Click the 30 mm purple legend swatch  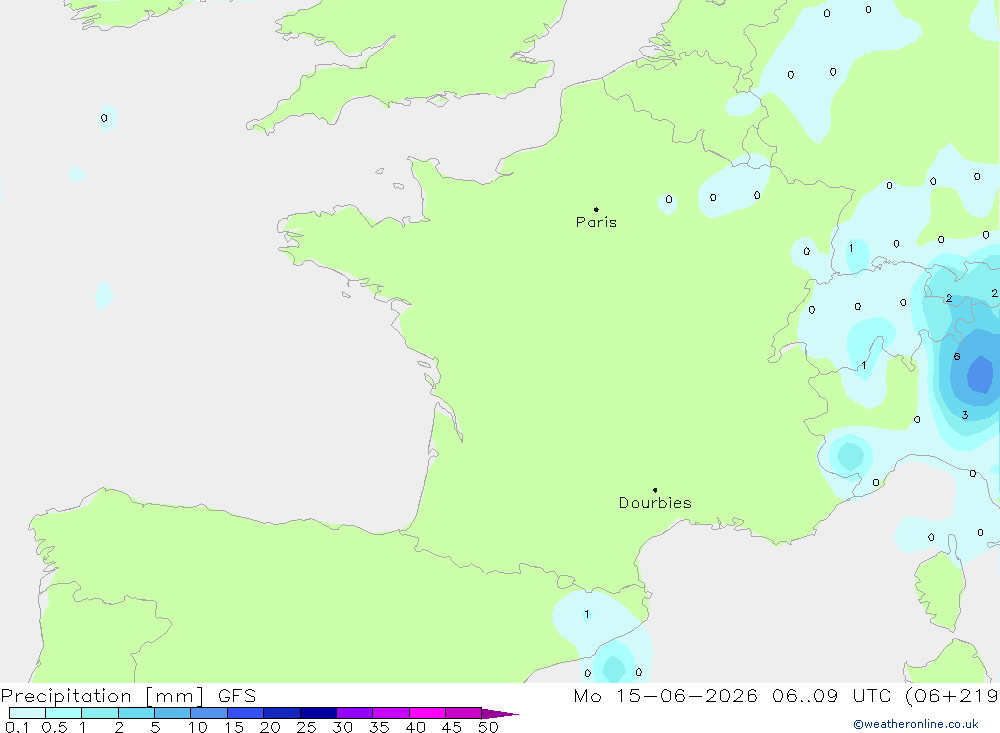(x=354, y=713)
